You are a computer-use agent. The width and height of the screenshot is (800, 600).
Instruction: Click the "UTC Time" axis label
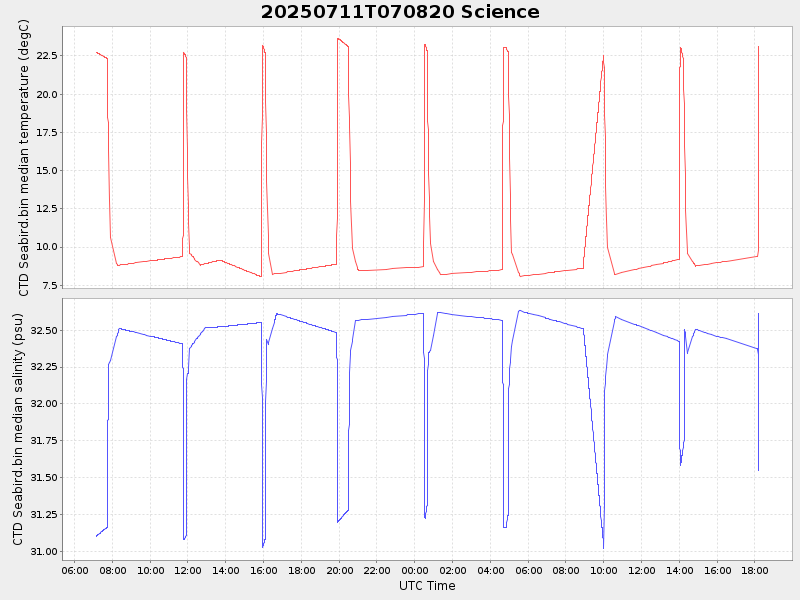(427, 586)
